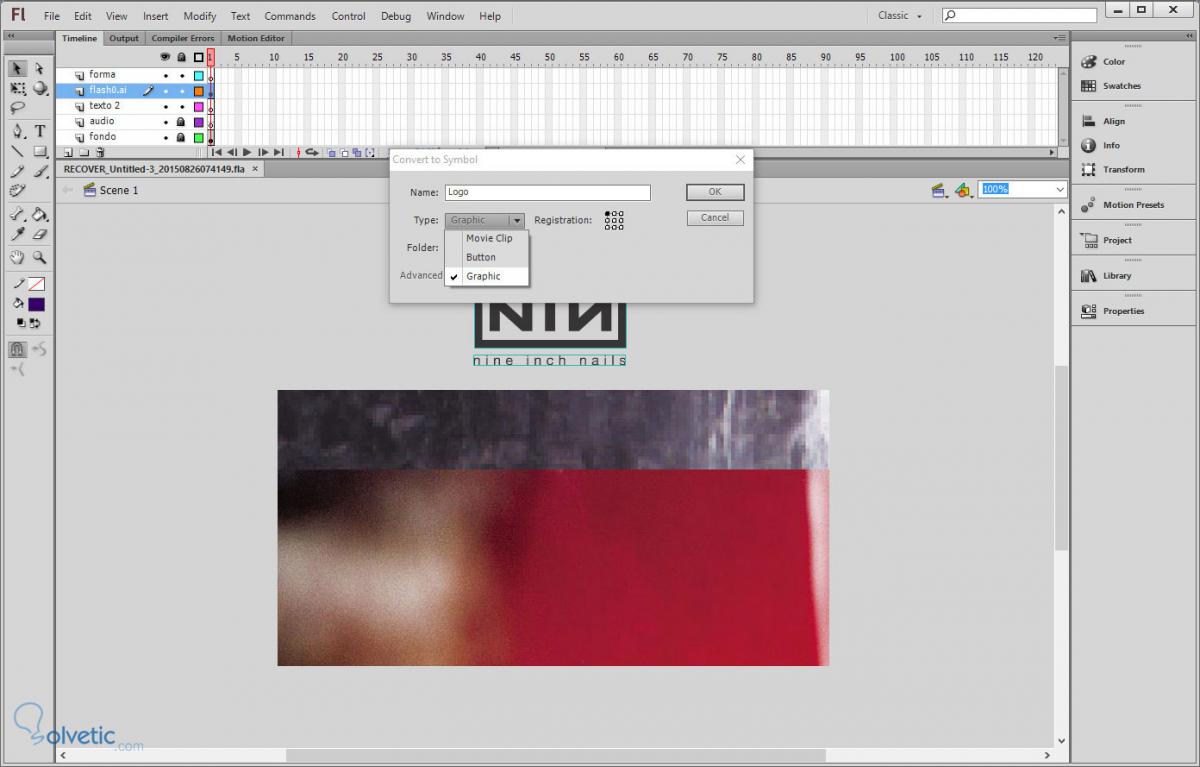The width and height of the screenshot is (1200, 767).
Task: Open the Edit Symbols icon
Action: coord(962,190)
